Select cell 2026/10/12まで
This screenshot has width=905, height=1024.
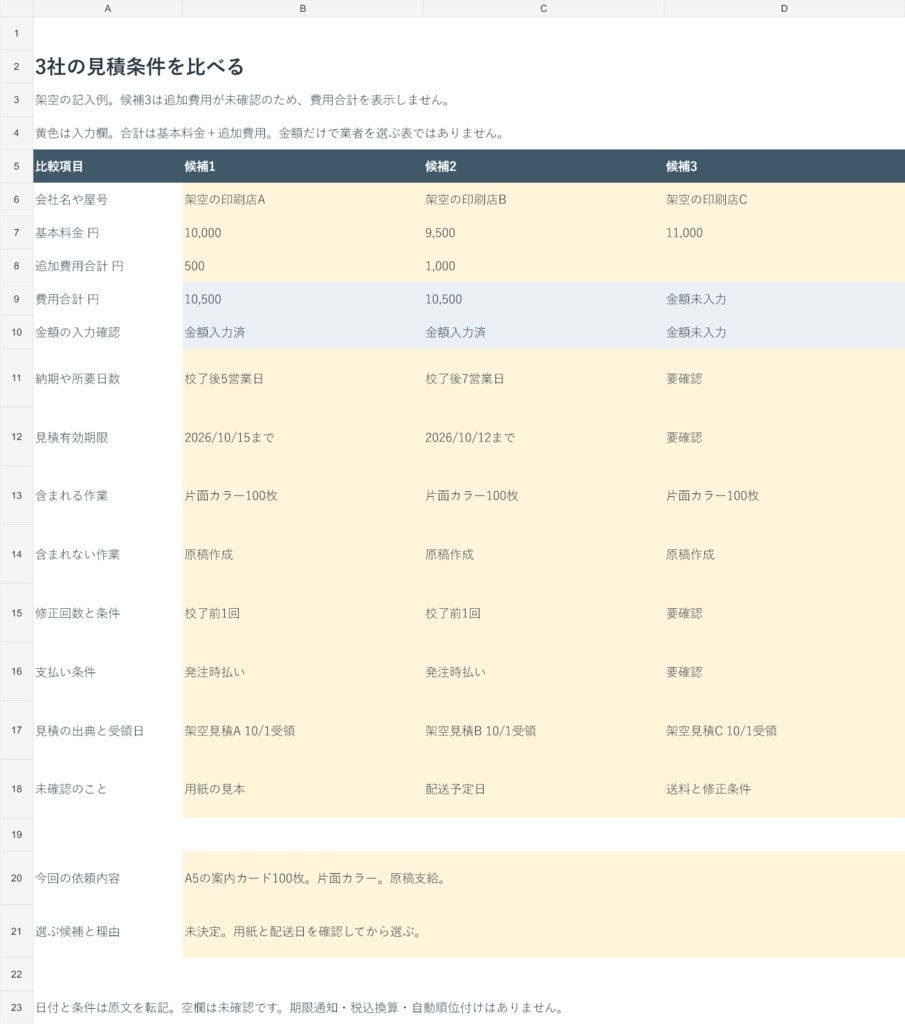pyautogui.click(x=544, y=438)
